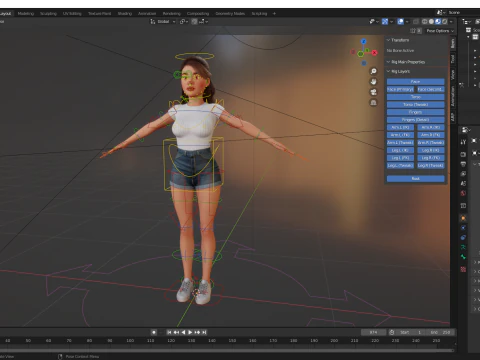Select rendered viewport shading

(x=445, y=22)
